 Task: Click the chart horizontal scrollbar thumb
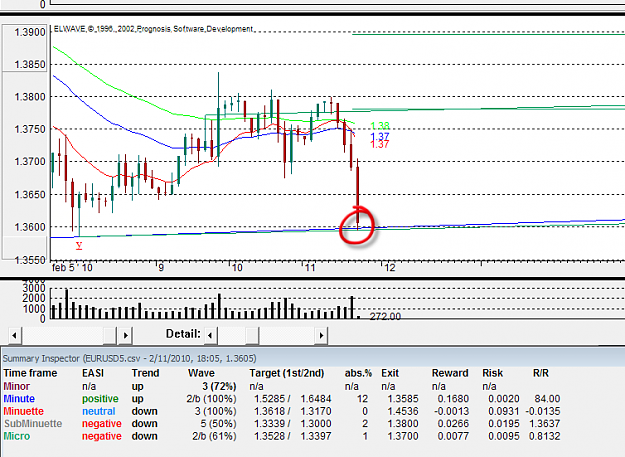[x=109, y=335]
